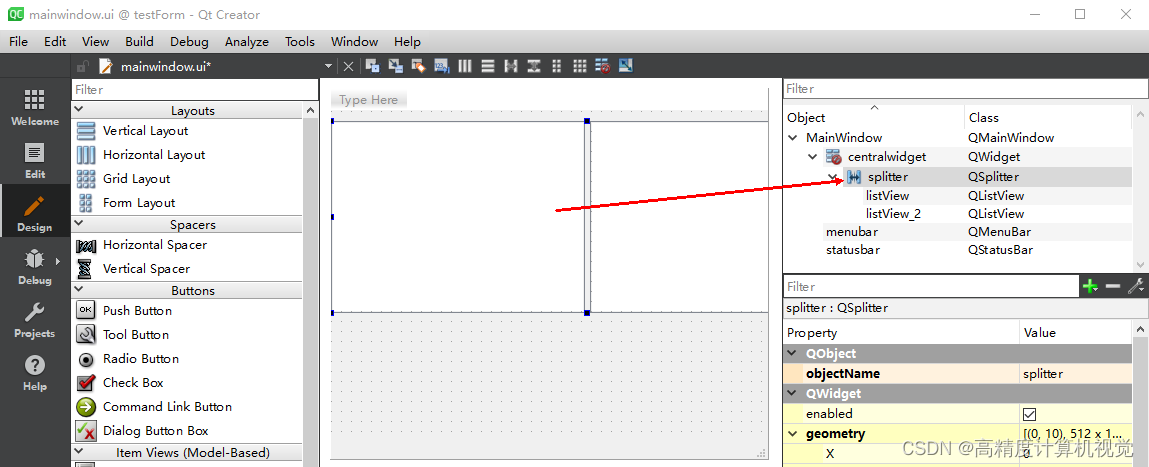1149x467 pixels.
Task: Apply Lay Out Horizontally from toolbar
Action: (465, 66)
